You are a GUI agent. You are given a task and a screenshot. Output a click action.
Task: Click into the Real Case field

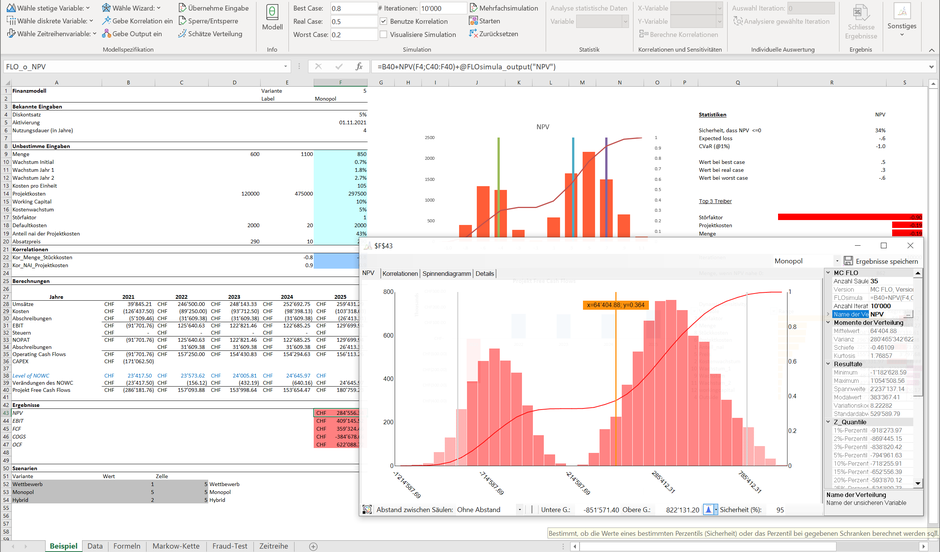[354, 21]
